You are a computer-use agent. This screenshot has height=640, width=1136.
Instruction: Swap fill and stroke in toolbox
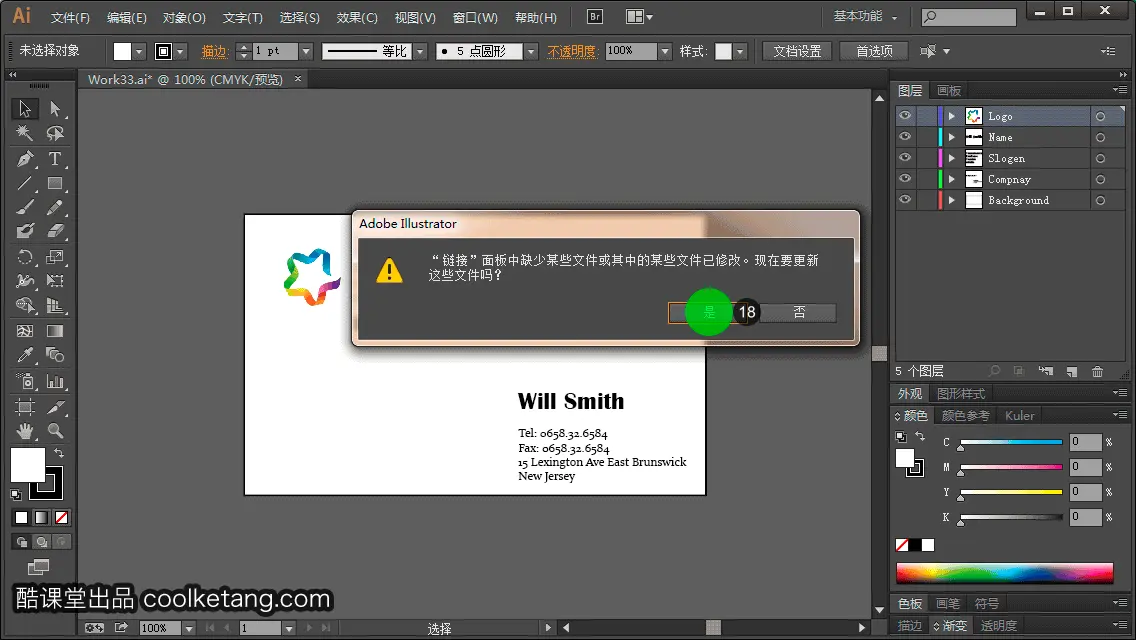coord(59,453)
